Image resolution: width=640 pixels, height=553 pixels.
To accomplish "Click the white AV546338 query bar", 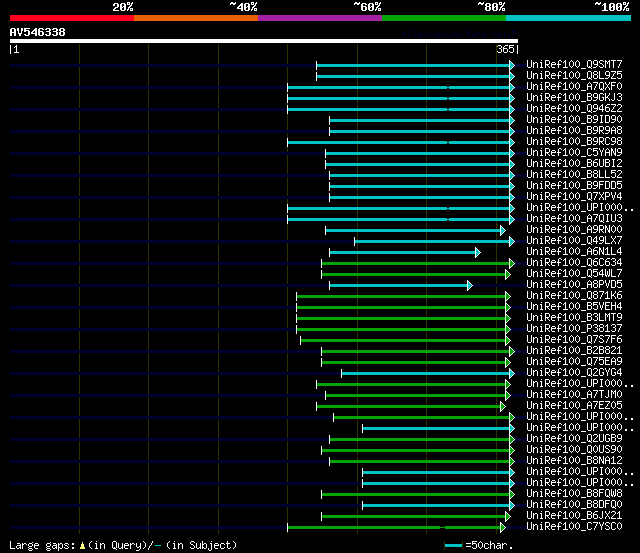I will coord(264,41).
